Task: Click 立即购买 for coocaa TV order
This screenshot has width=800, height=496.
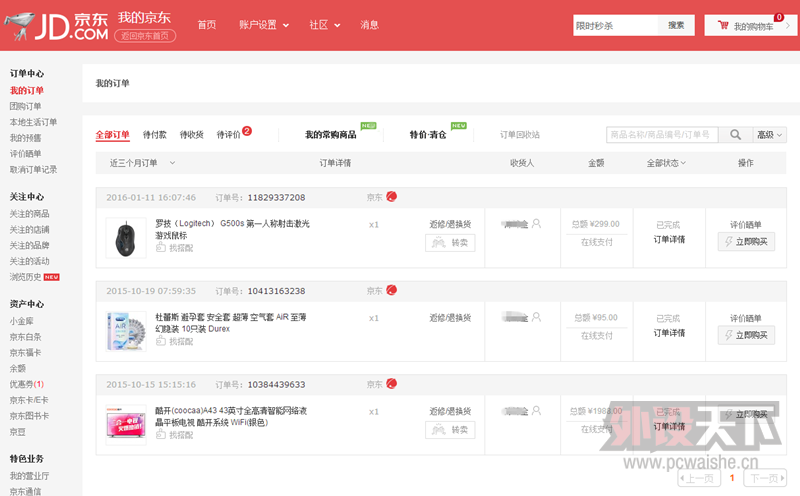Action: 746,414
